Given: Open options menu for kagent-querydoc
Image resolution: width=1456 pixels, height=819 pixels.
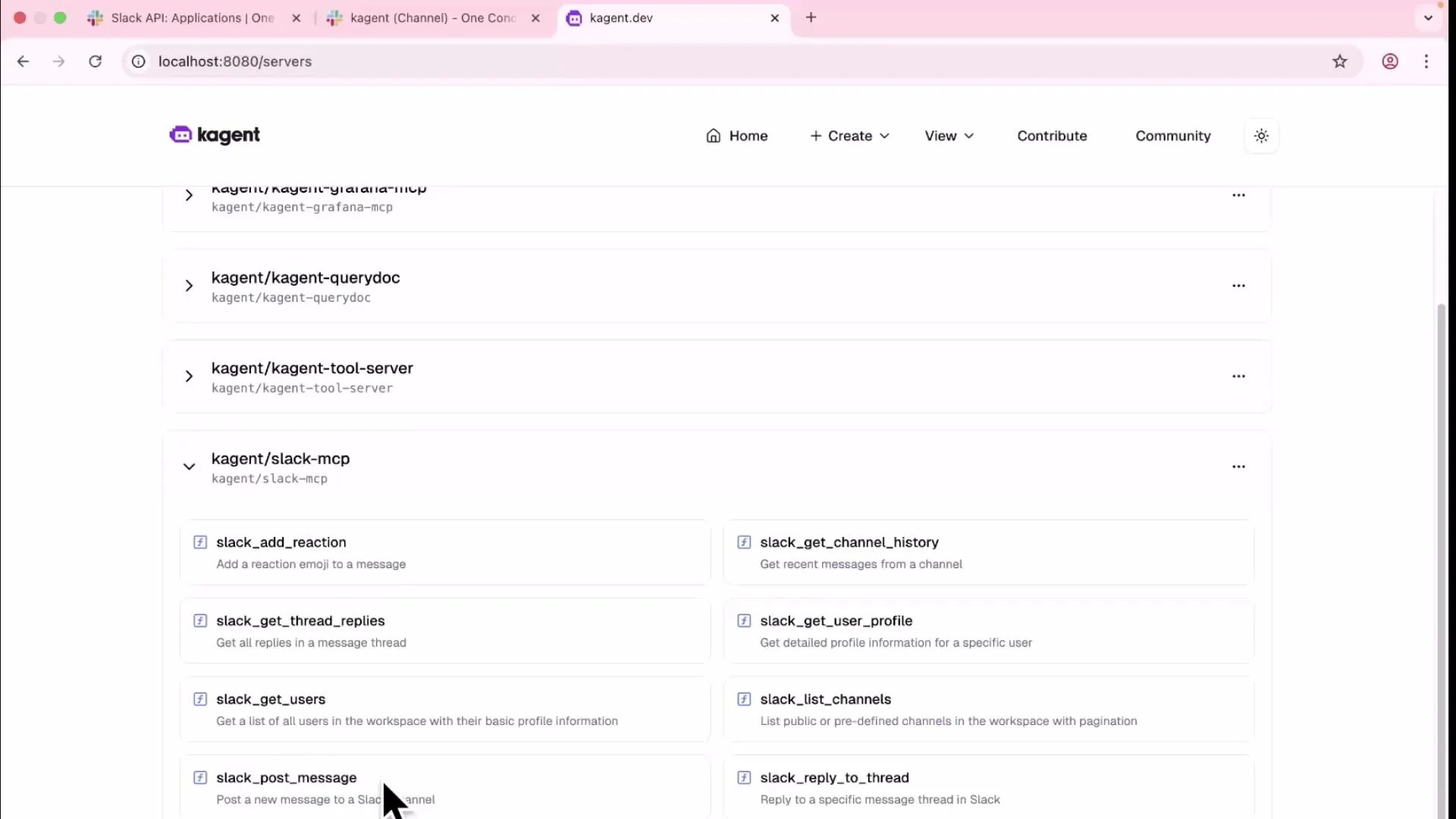Looking at the screenshot, I should (1238, 286).
